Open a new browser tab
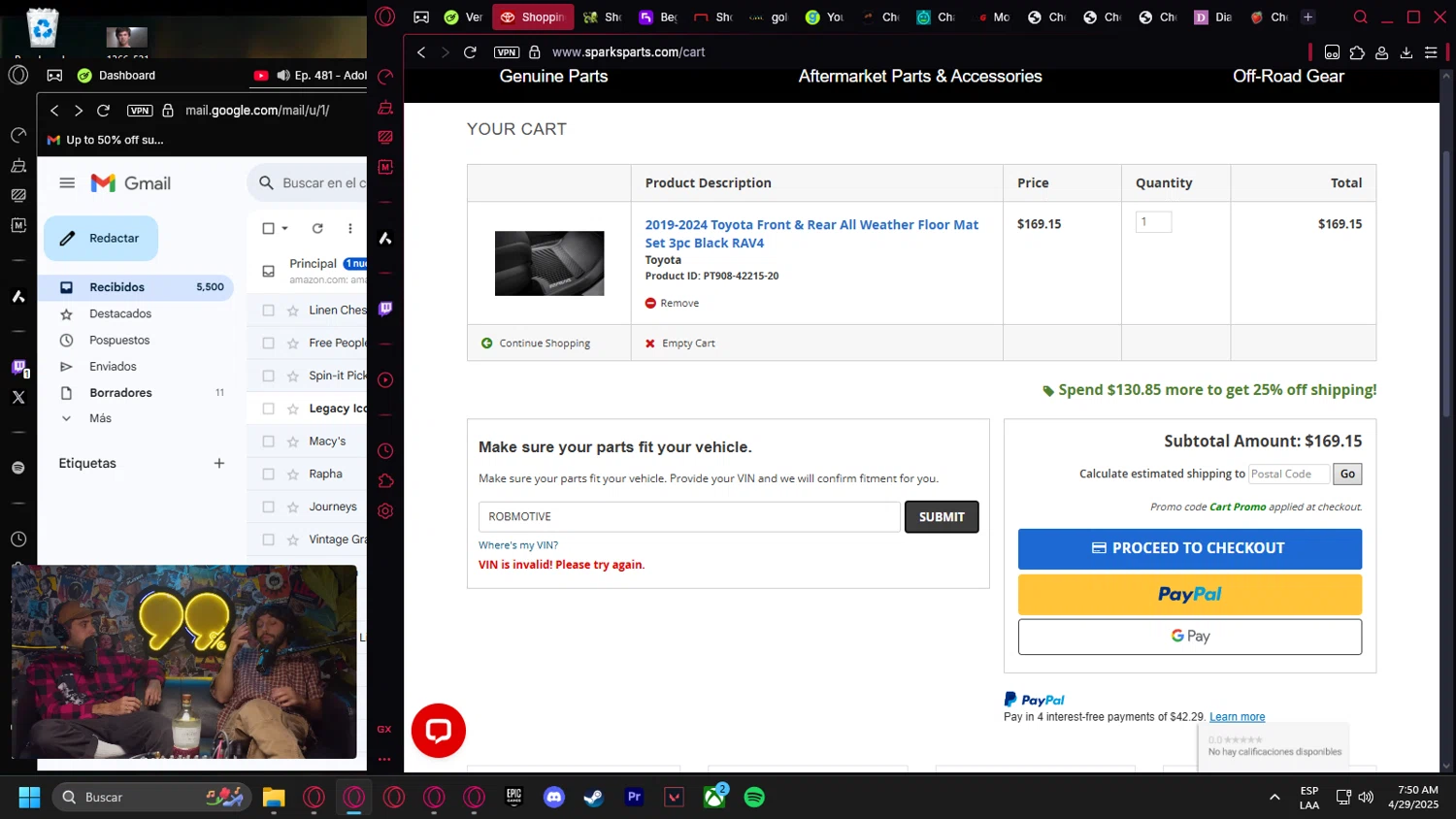 (1307, 16)
